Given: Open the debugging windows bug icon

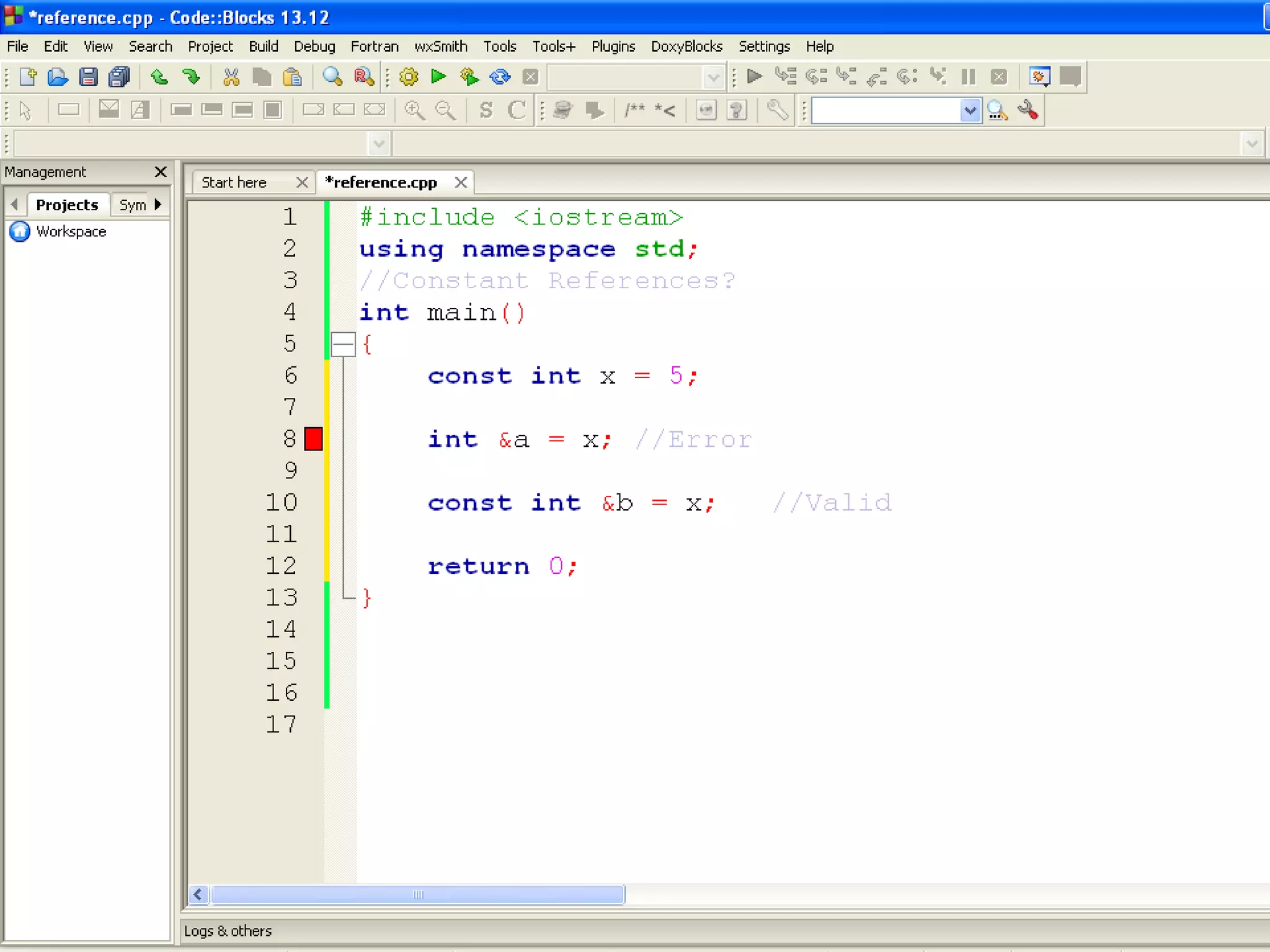Looking at the screenshot, I should (1039, 77).
